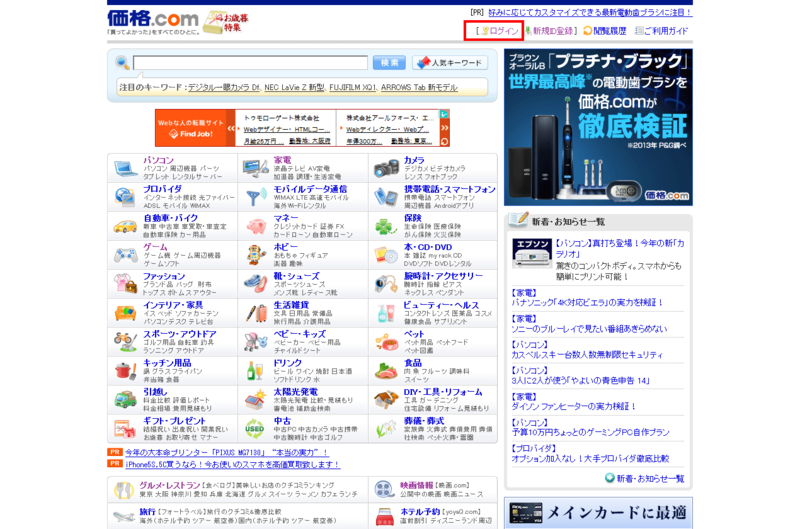Open the Epson printer news thumbnail

(532, 253)
